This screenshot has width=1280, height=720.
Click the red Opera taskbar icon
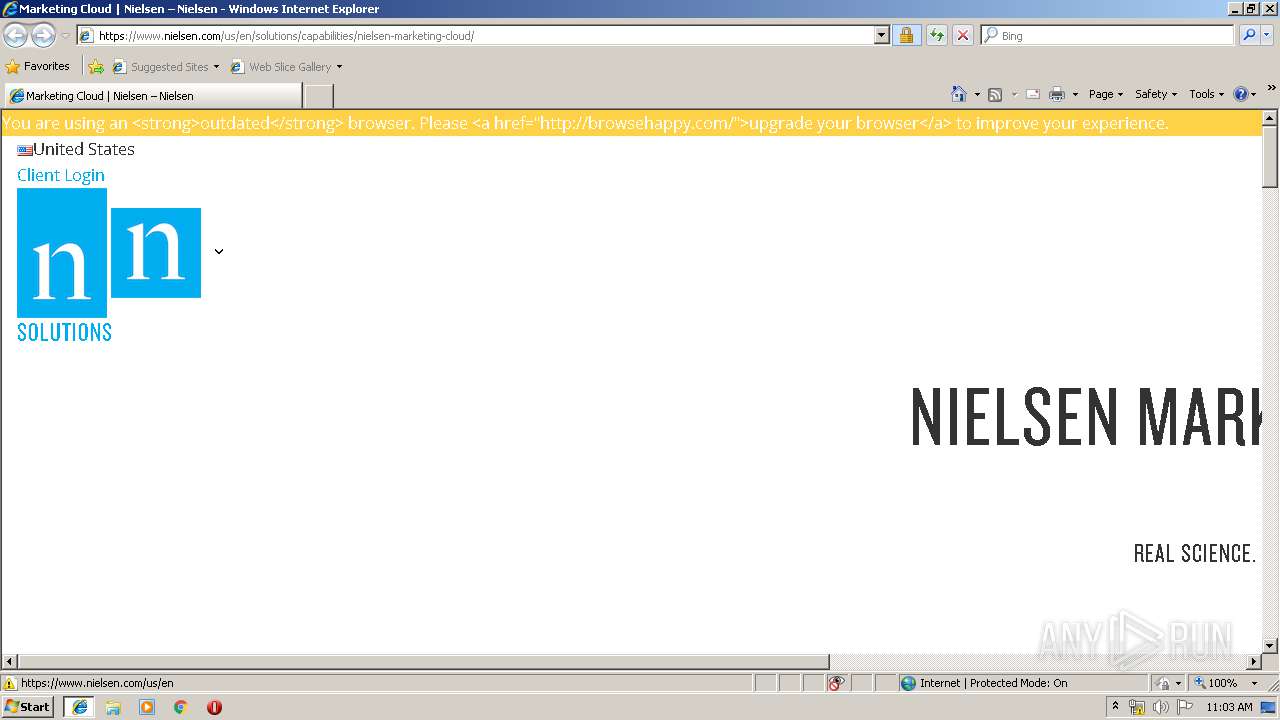[214, 707]
